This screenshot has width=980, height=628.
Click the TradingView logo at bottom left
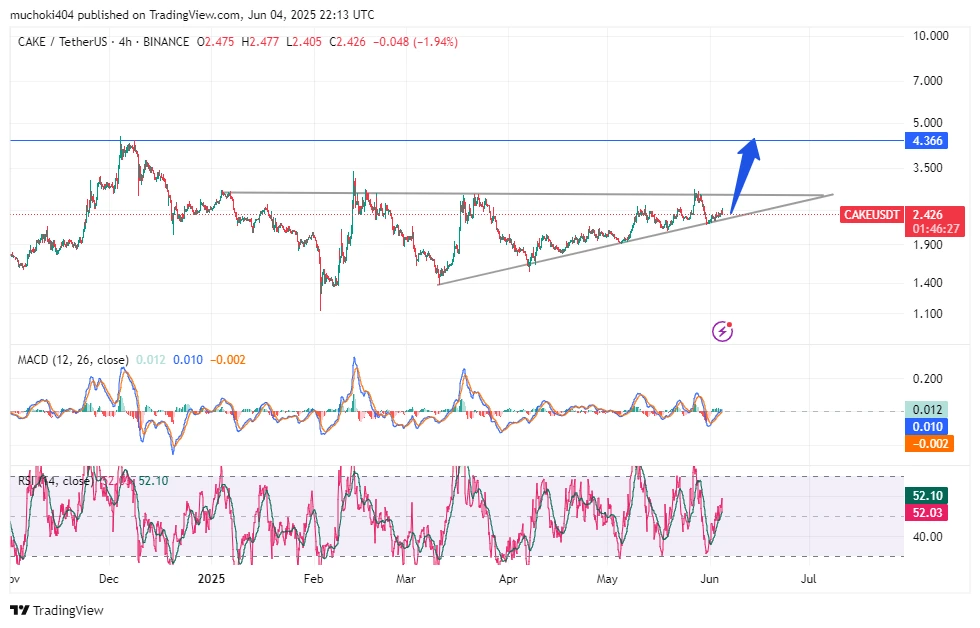click(57, 610)
